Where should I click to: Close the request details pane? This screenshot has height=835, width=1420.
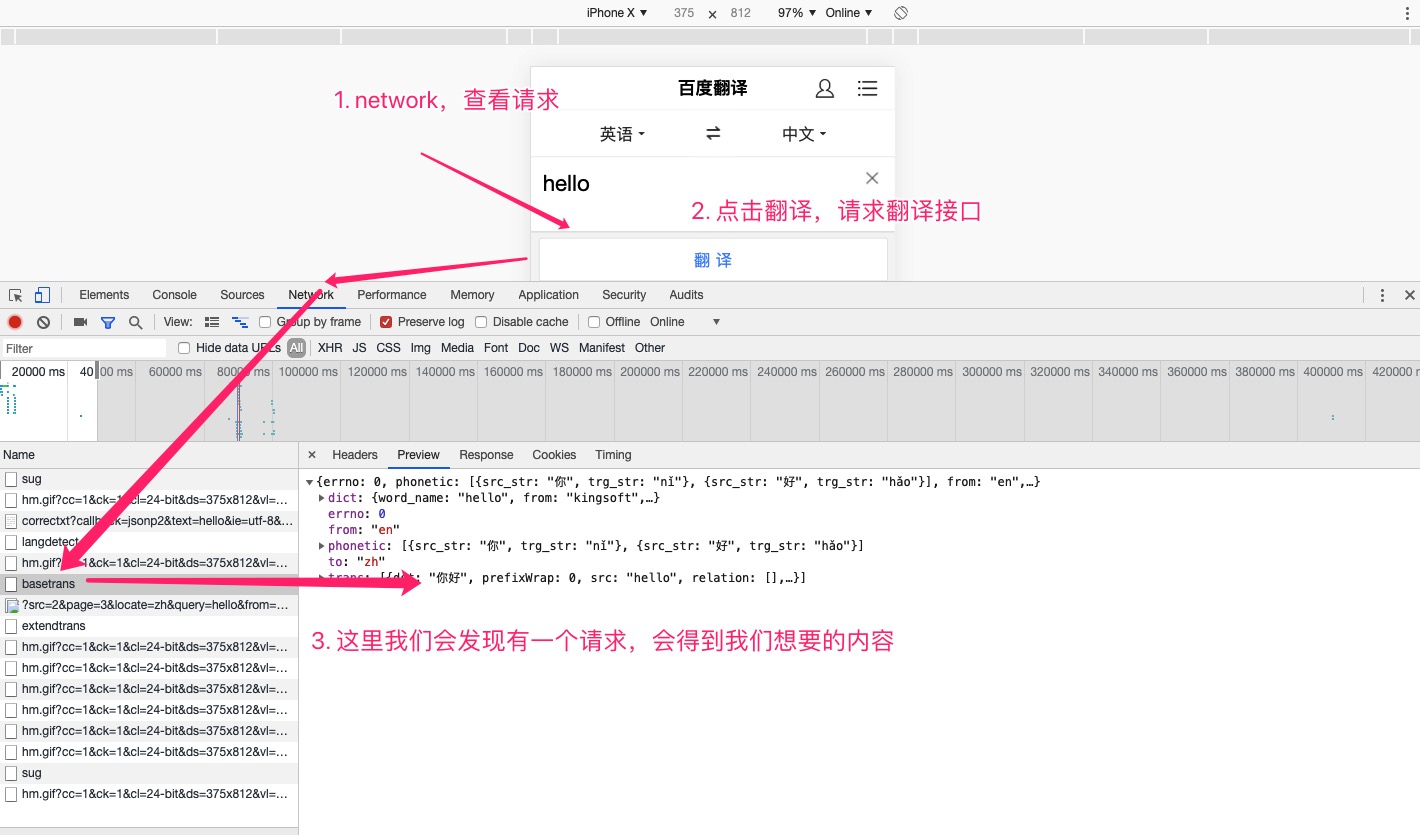pos(312,454)
